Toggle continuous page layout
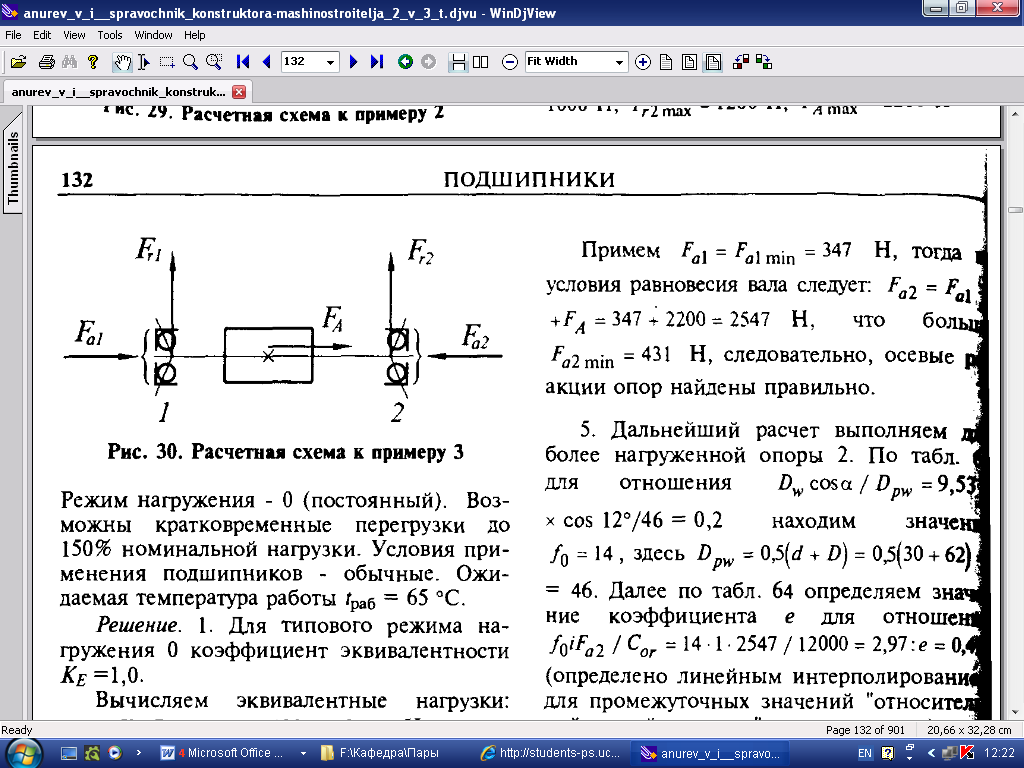The width and height of the screenshot is (1024, 768). [x=458, y=62]
